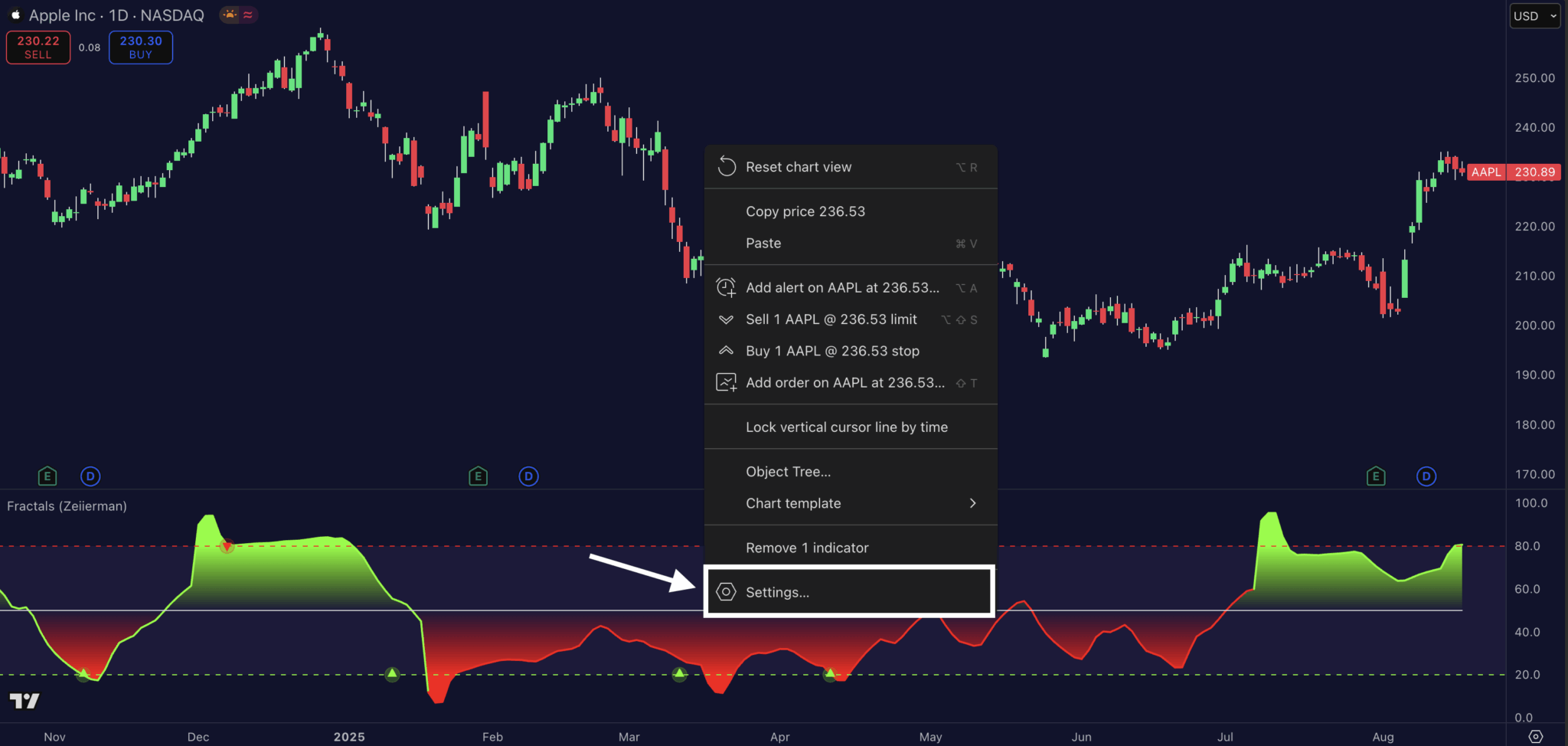
Task: Click the circular-arrow Reset chart view icon
Action: click(726, 166)
